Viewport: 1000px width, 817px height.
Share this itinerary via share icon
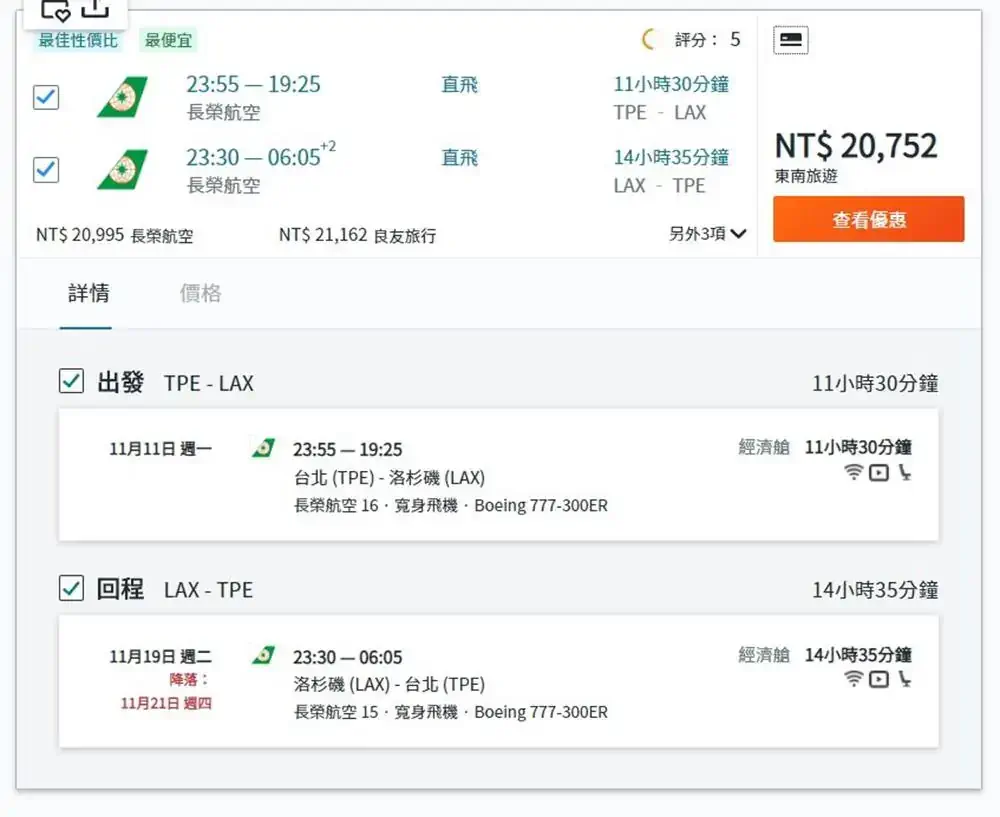point(95,7)
